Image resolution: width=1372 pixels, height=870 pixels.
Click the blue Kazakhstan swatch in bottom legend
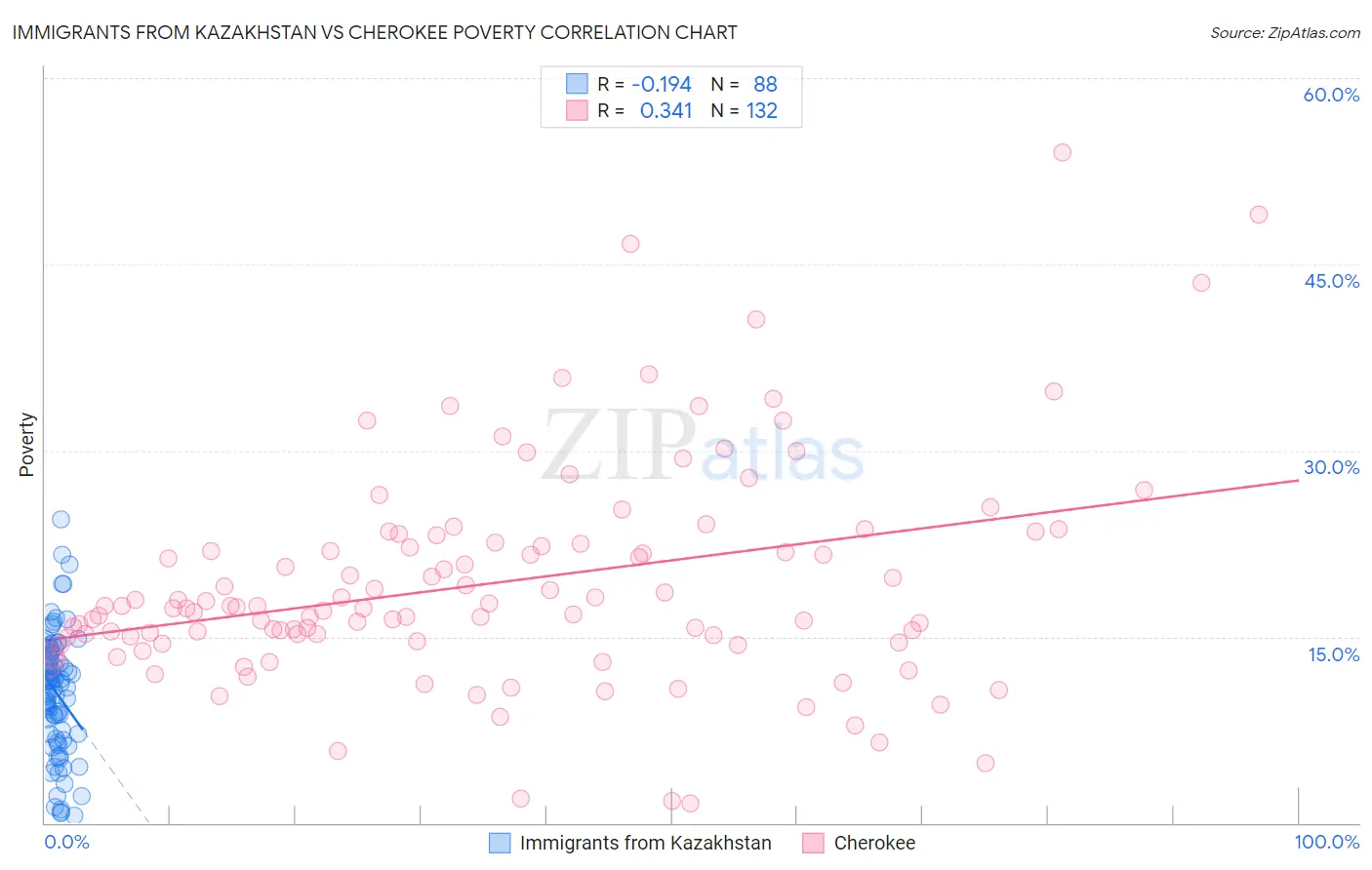500,843
